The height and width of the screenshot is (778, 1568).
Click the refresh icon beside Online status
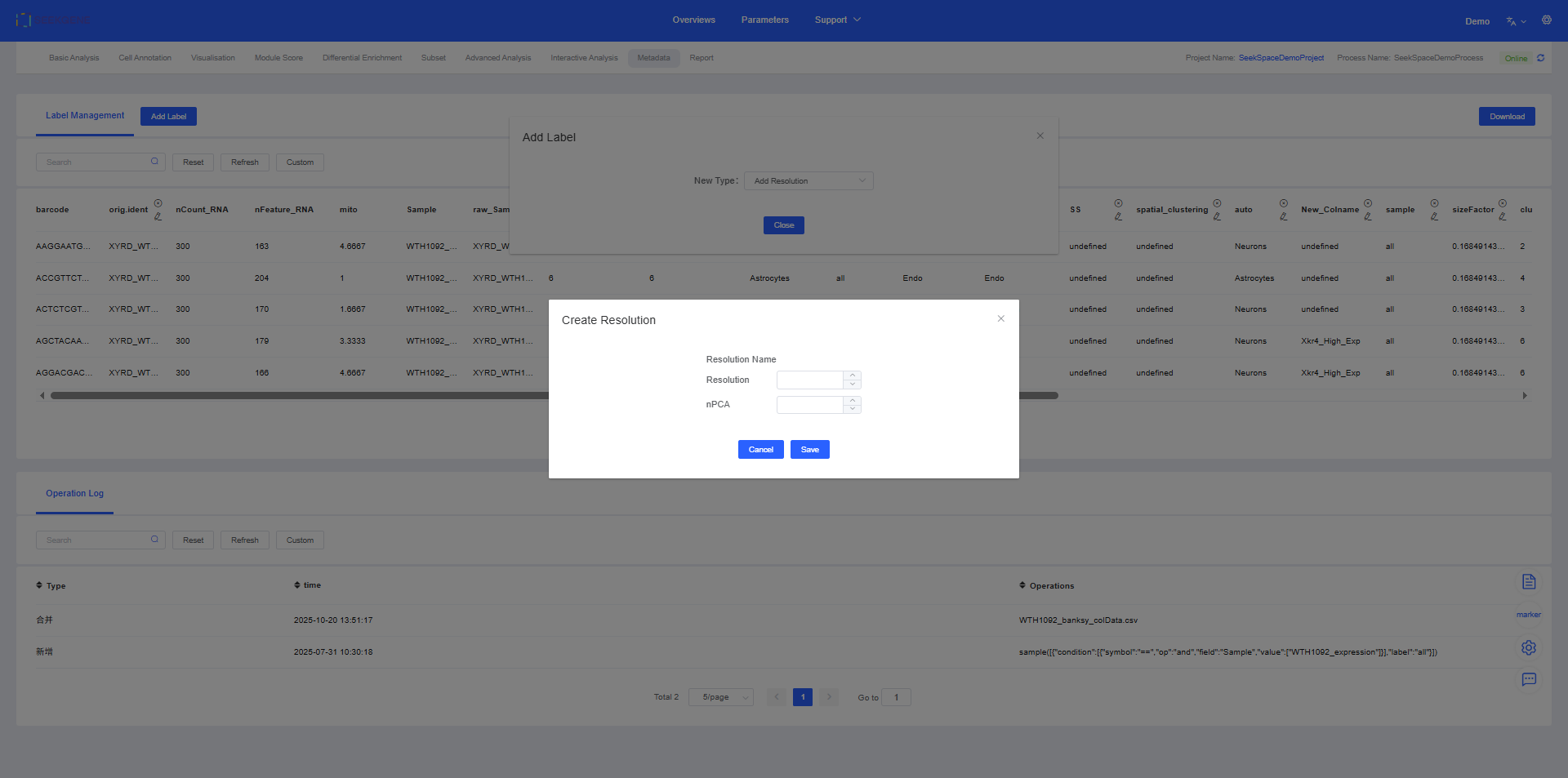[x=1540, y=58]
